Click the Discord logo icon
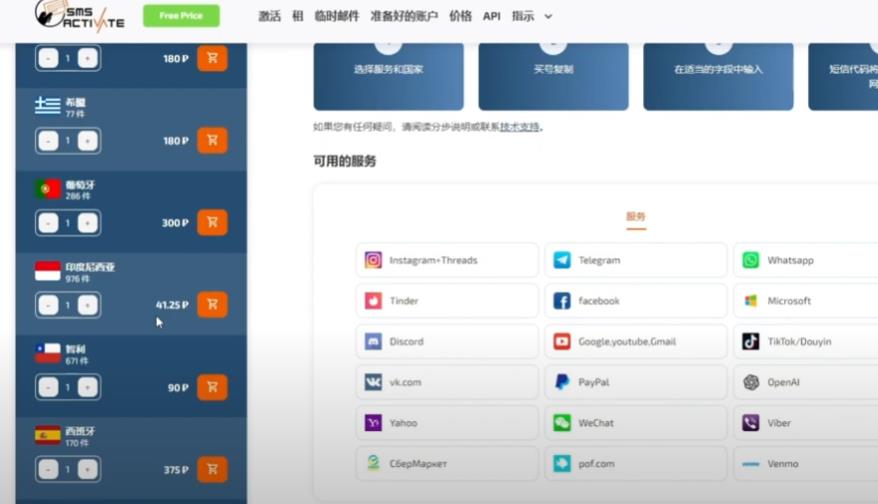Screen dimensions: 878x504 (x=373, y=342)
